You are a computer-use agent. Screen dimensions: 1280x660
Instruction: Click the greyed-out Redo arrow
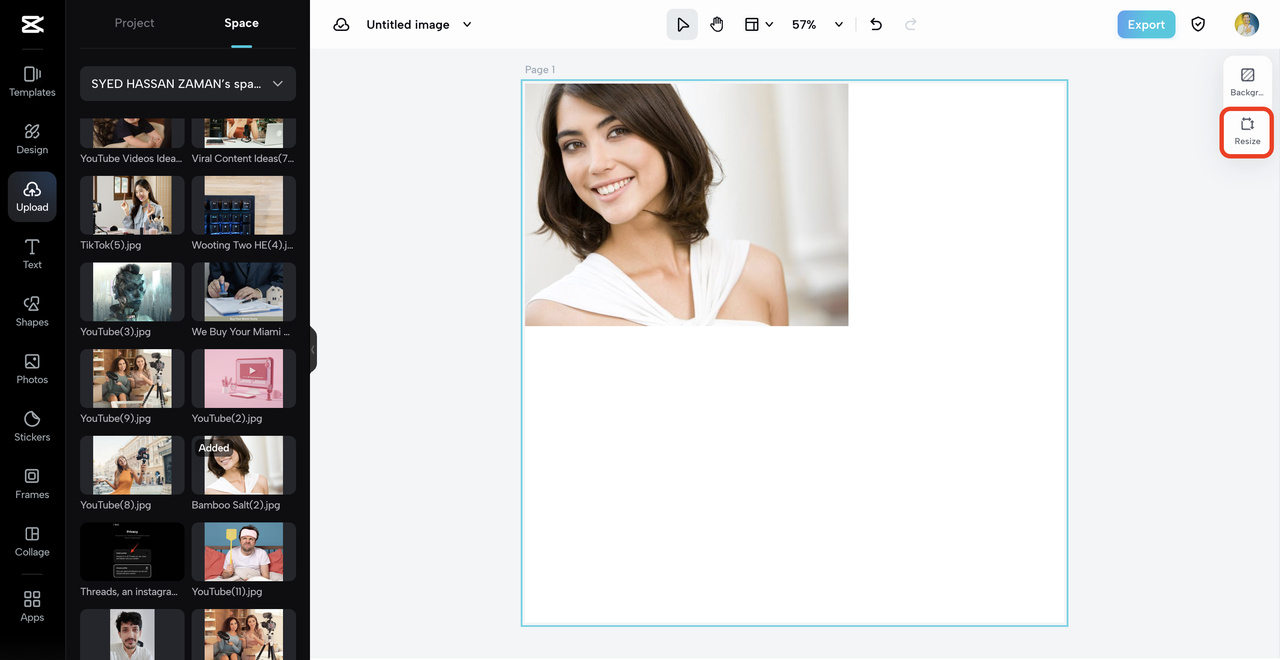(x=910, y=24)
